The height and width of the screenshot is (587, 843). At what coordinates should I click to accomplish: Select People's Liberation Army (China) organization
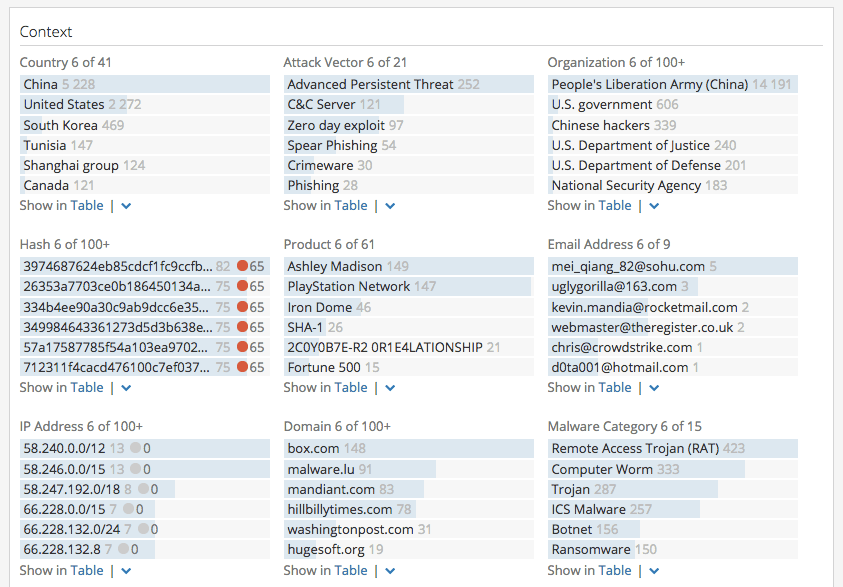click(673, 84)
